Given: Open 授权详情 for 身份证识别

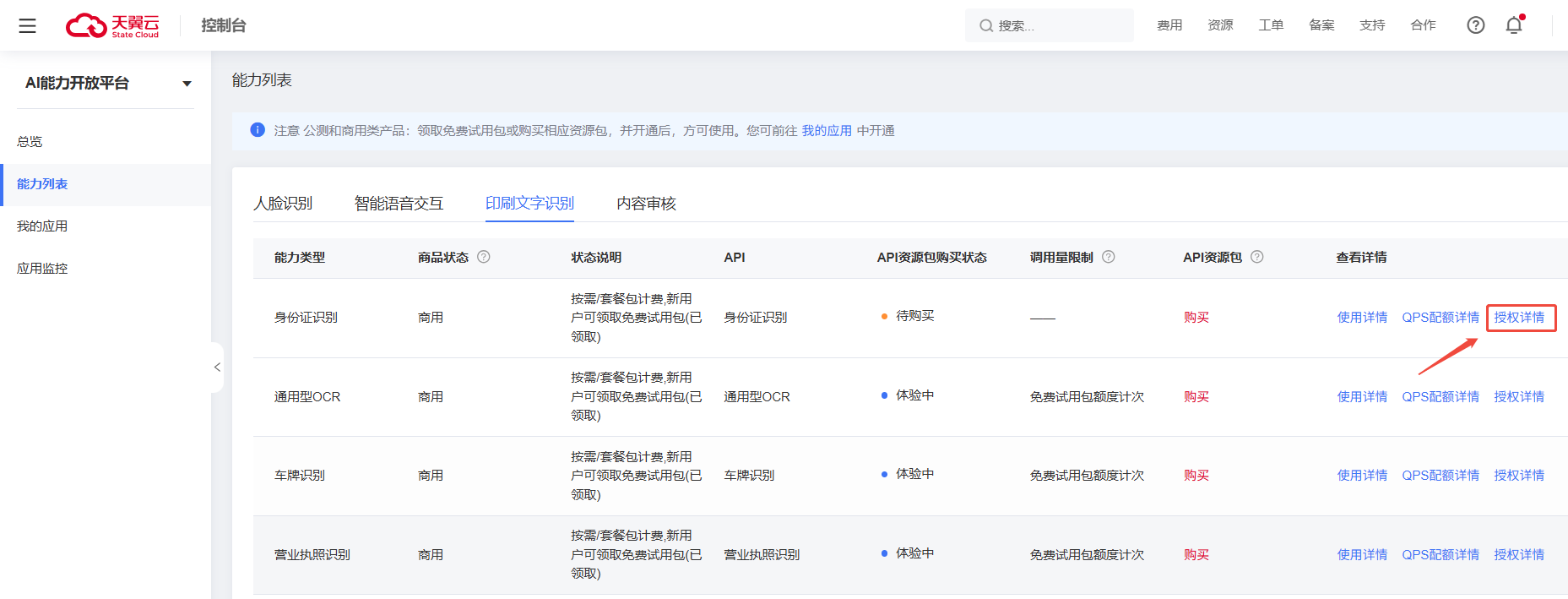Looking at the screenshot, I should tap(1519, 318).
